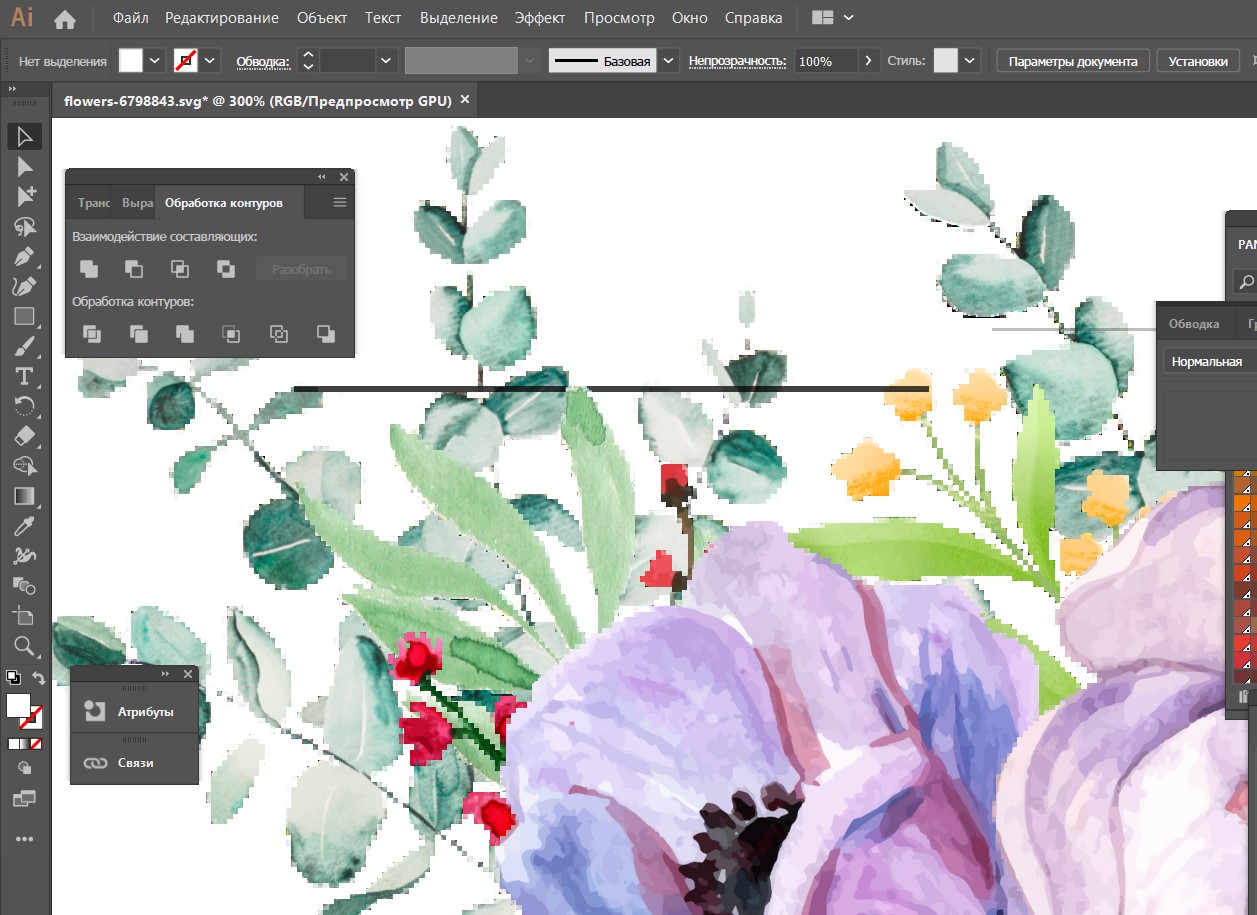Open the Нормальная blending mode dropdown
Viewport: 1257px width, 915px height.
pos(1207,361)
